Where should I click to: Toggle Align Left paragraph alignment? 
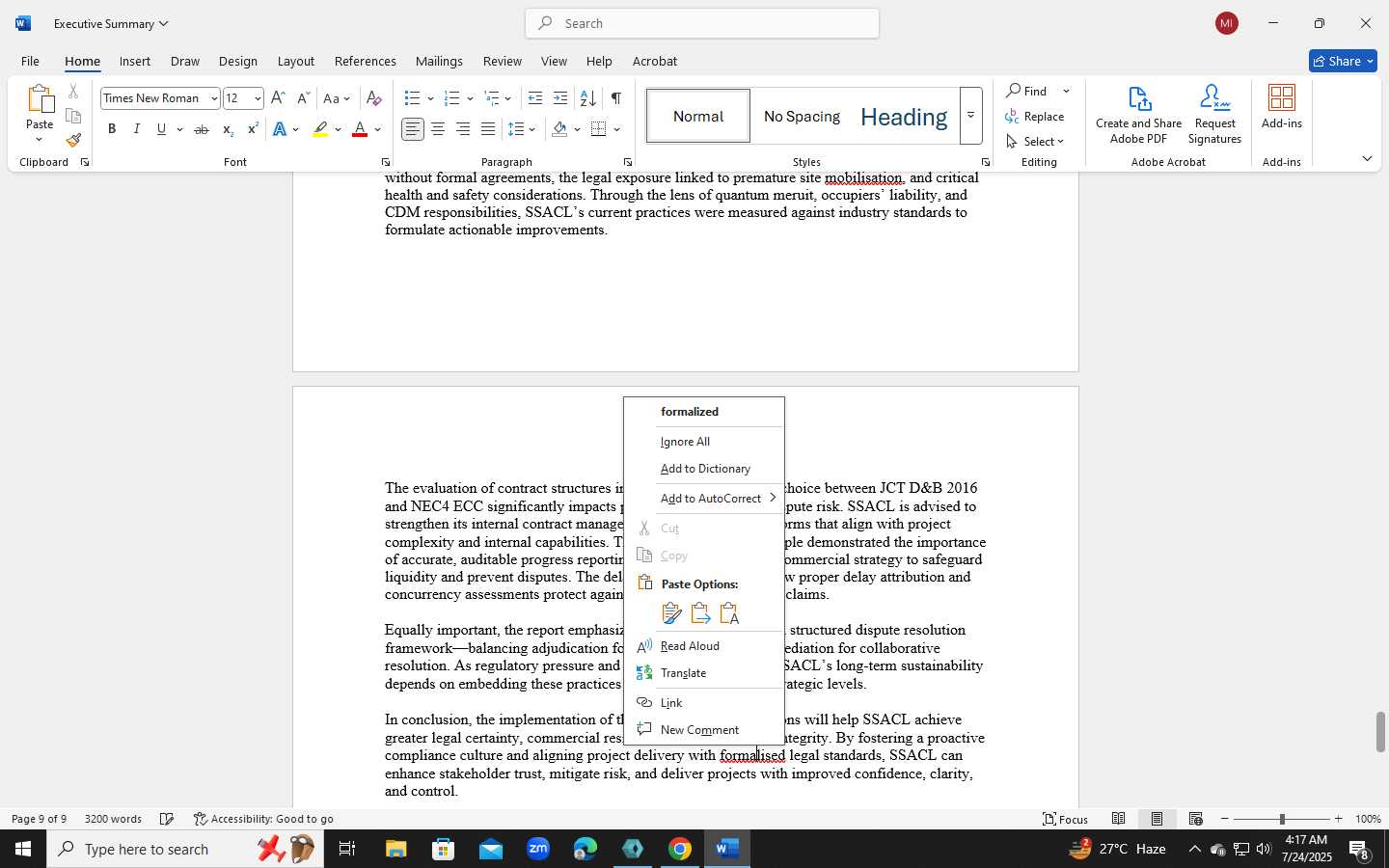click(413, 129)
